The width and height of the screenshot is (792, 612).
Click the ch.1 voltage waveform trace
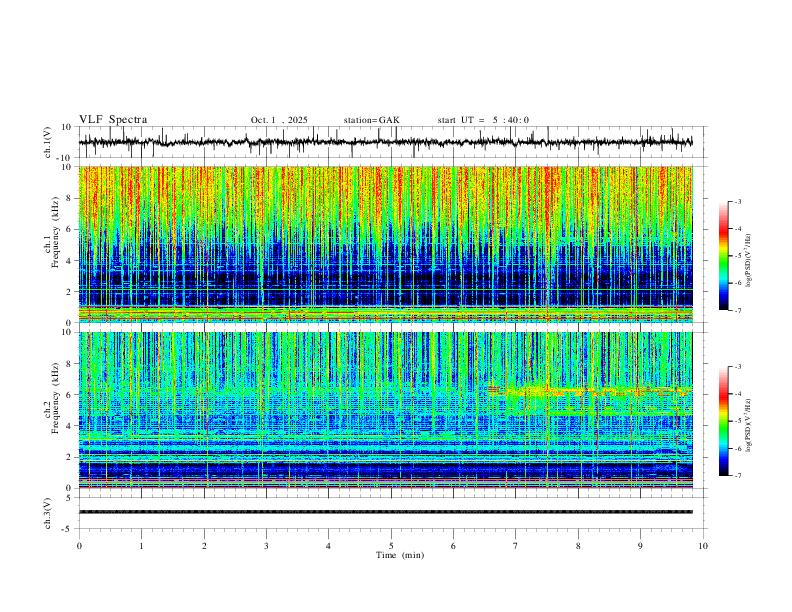coord(386,142)
